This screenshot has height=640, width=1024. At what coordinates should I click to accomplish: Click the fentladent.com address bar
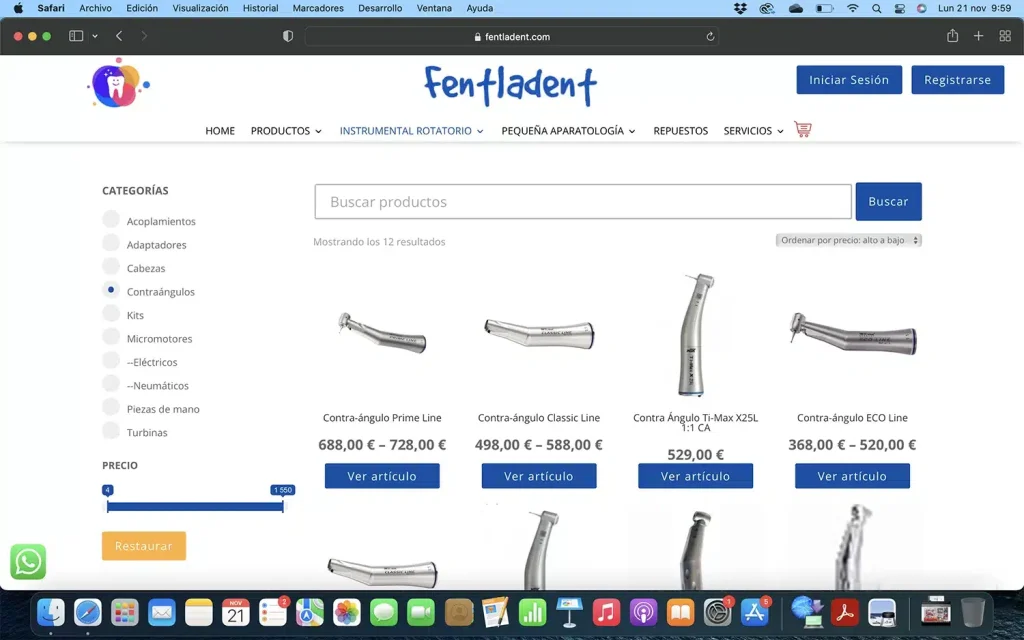[512, 37]
